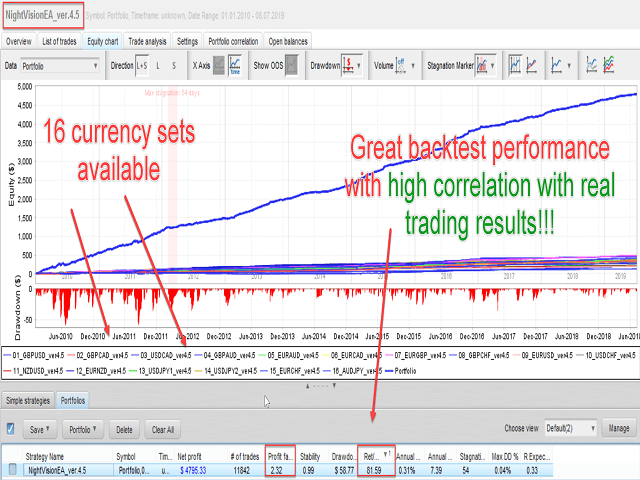Switch to the Trade analysis tab
Viewport: 640px width, 480px height.
(x=147, y=41)
